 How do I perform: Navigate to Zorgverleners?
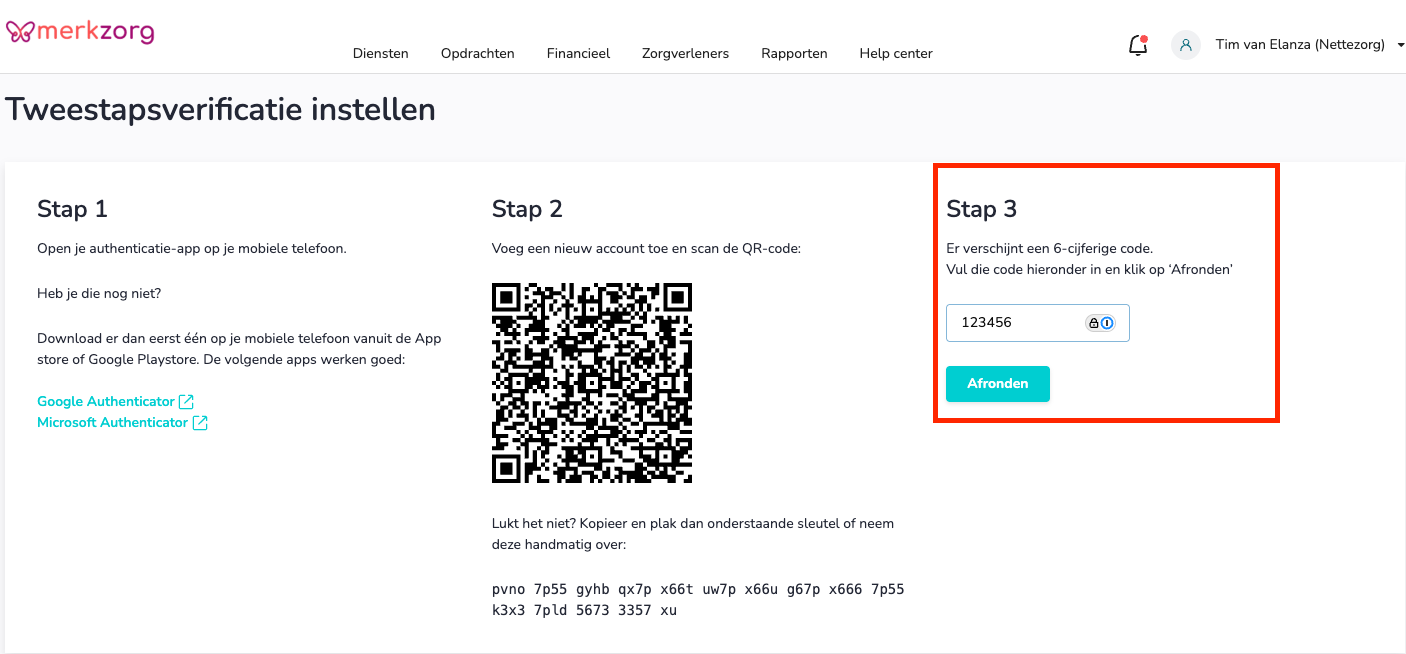pyautogui.click(x=685, y=54)
